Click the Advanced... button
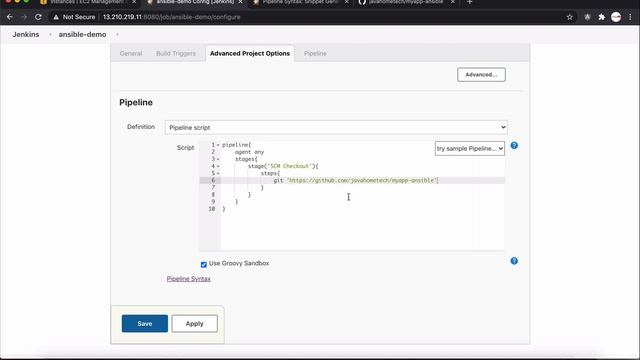 pyautogui.click(x=481, y=75)
